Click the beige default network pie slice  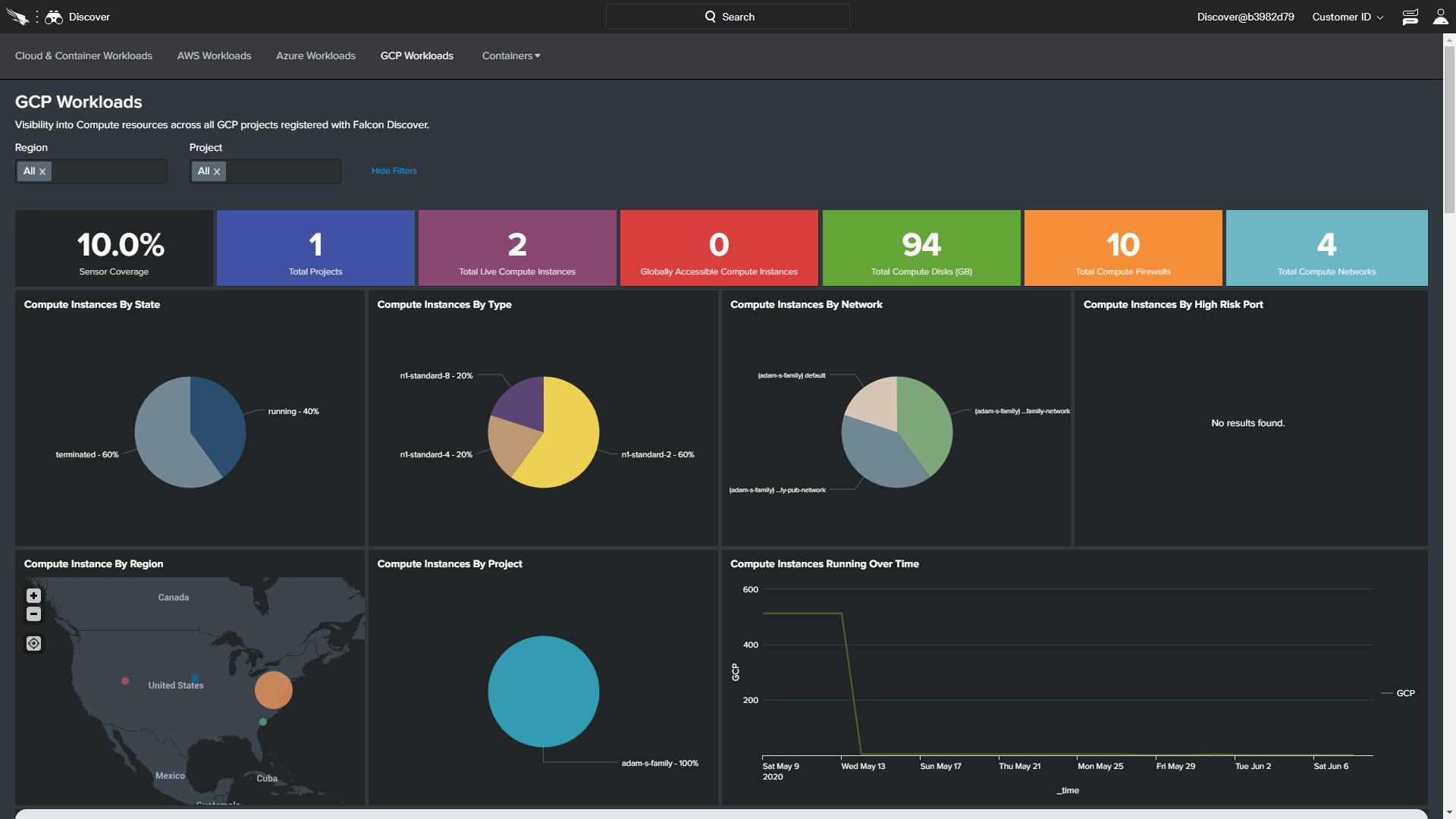876,402
